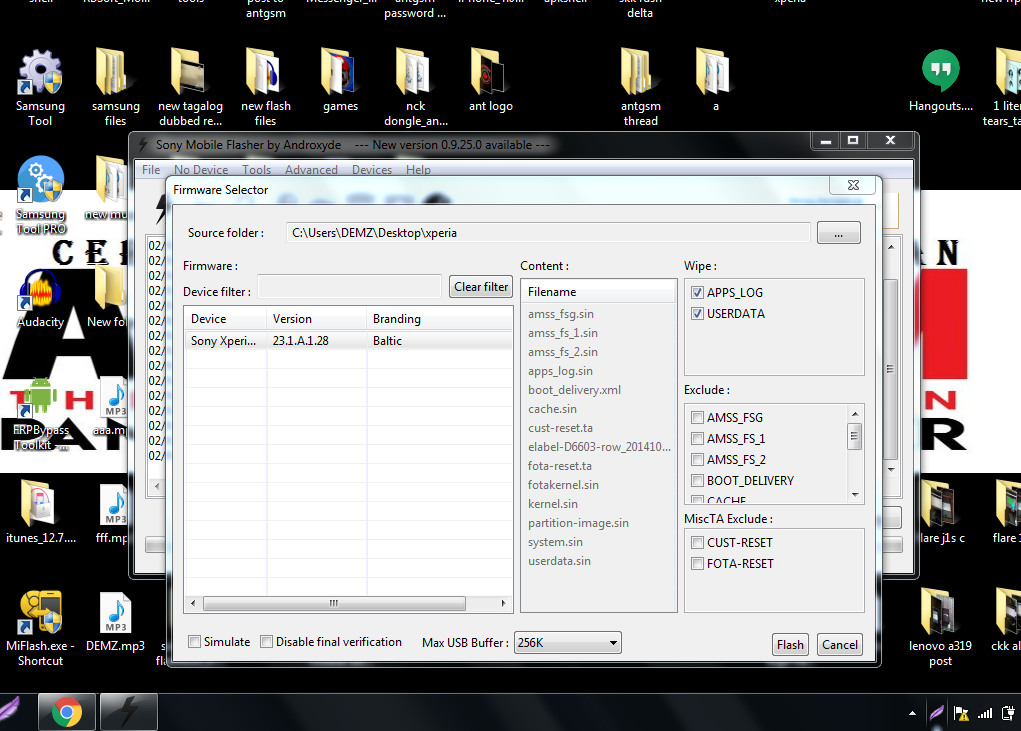Click the Source folder path field
The image size is (1021, 731).
click(x=548, y=233)
